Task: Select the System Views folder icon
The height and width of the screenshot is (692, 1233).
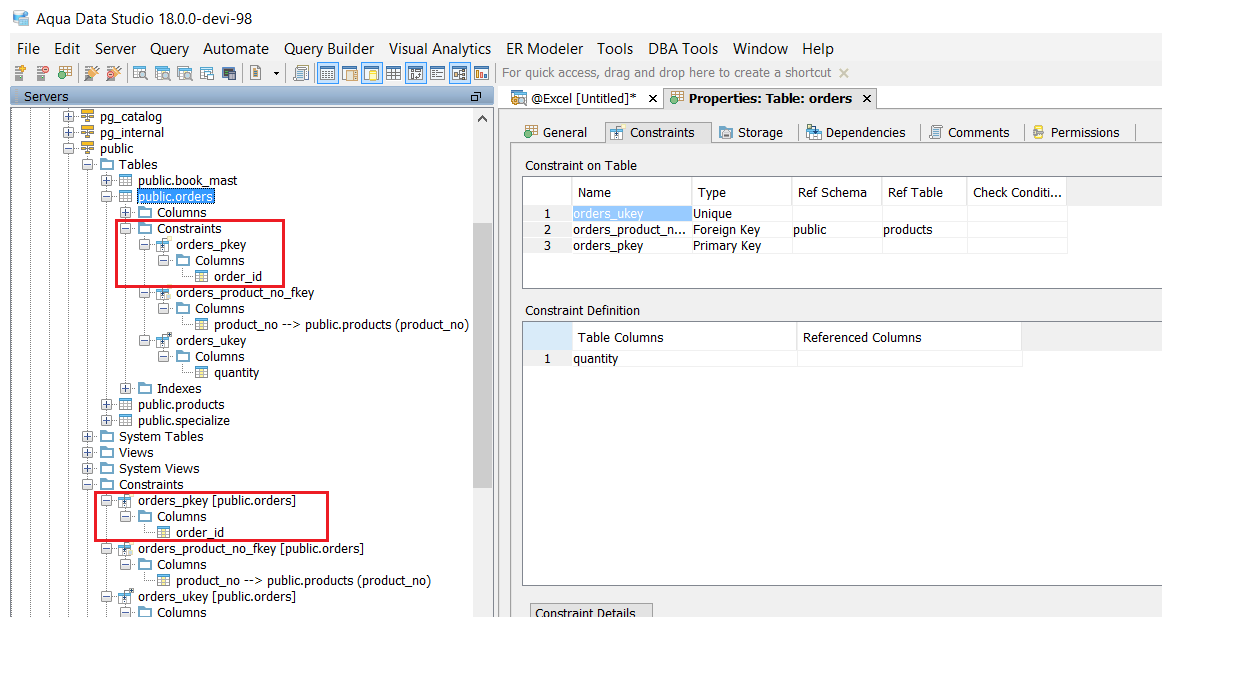Action: click(106, 469)
